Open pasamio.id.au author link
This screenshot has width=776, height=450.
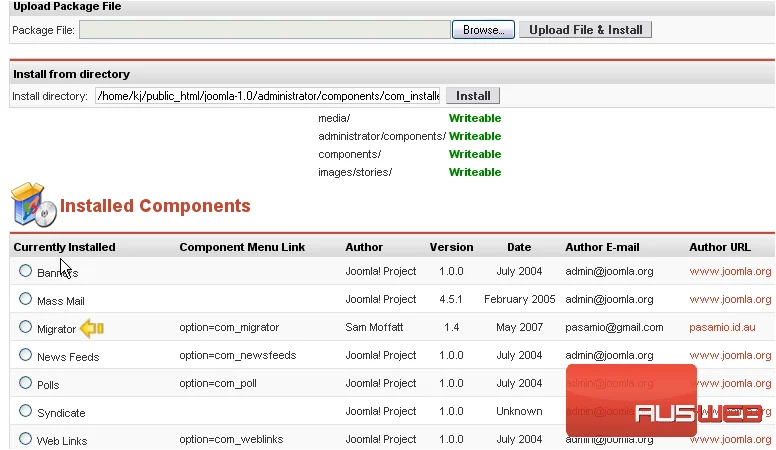click(722, 327)
